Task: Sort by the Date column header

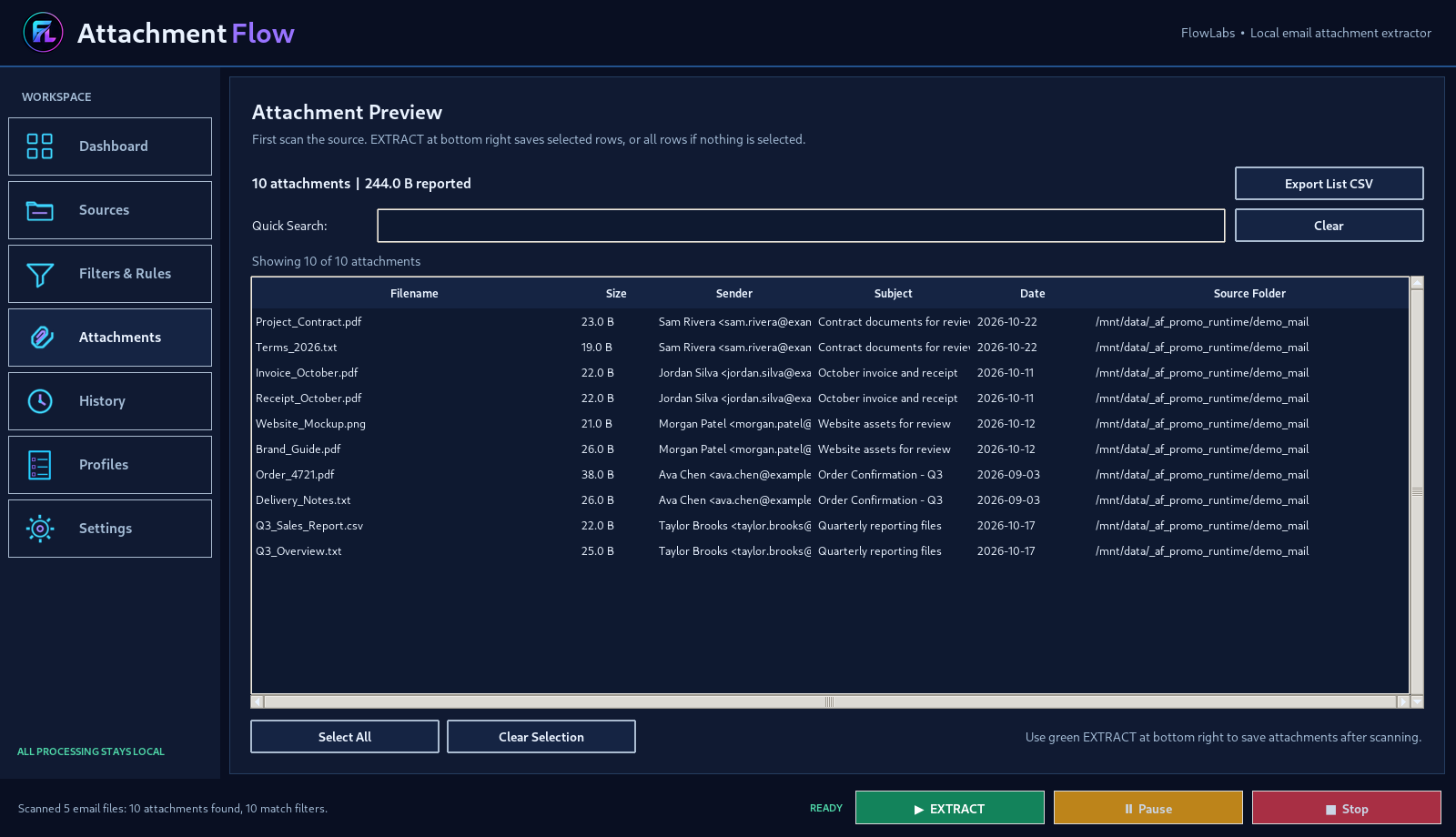Action: (1033, 294)
